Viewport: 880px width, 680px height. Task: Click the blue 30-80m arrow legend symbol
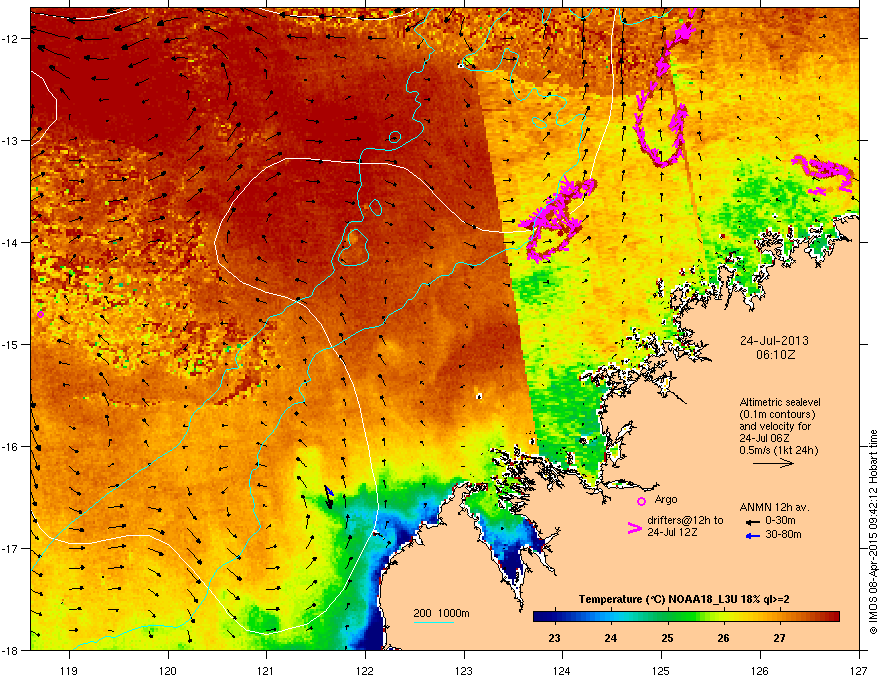point(753,536)
